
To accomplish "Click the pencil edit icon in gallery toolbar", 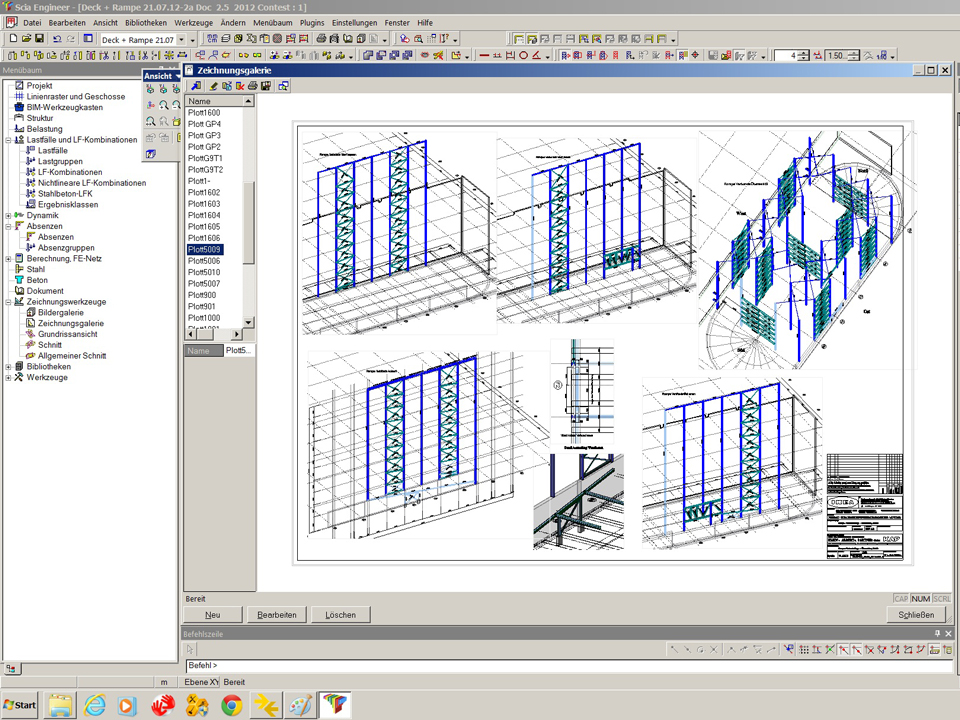I will click(x=213, y=86).
